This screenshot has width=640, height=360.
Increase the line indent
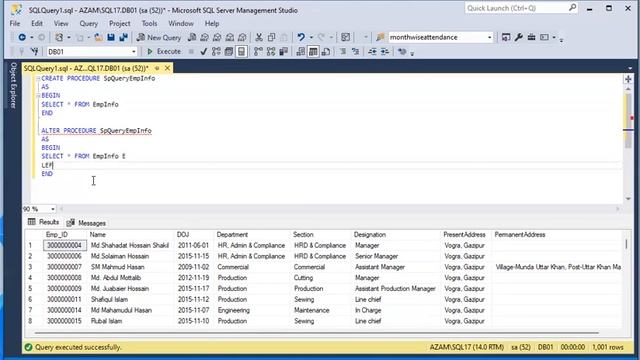(384, 52)
